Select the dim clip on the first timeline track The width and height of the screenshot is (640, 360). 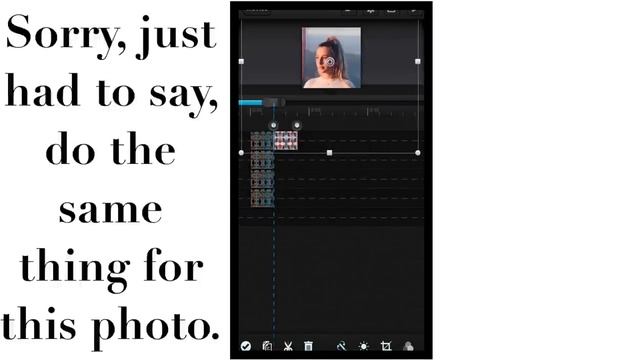pyautogui.click(x=262, y=141)
